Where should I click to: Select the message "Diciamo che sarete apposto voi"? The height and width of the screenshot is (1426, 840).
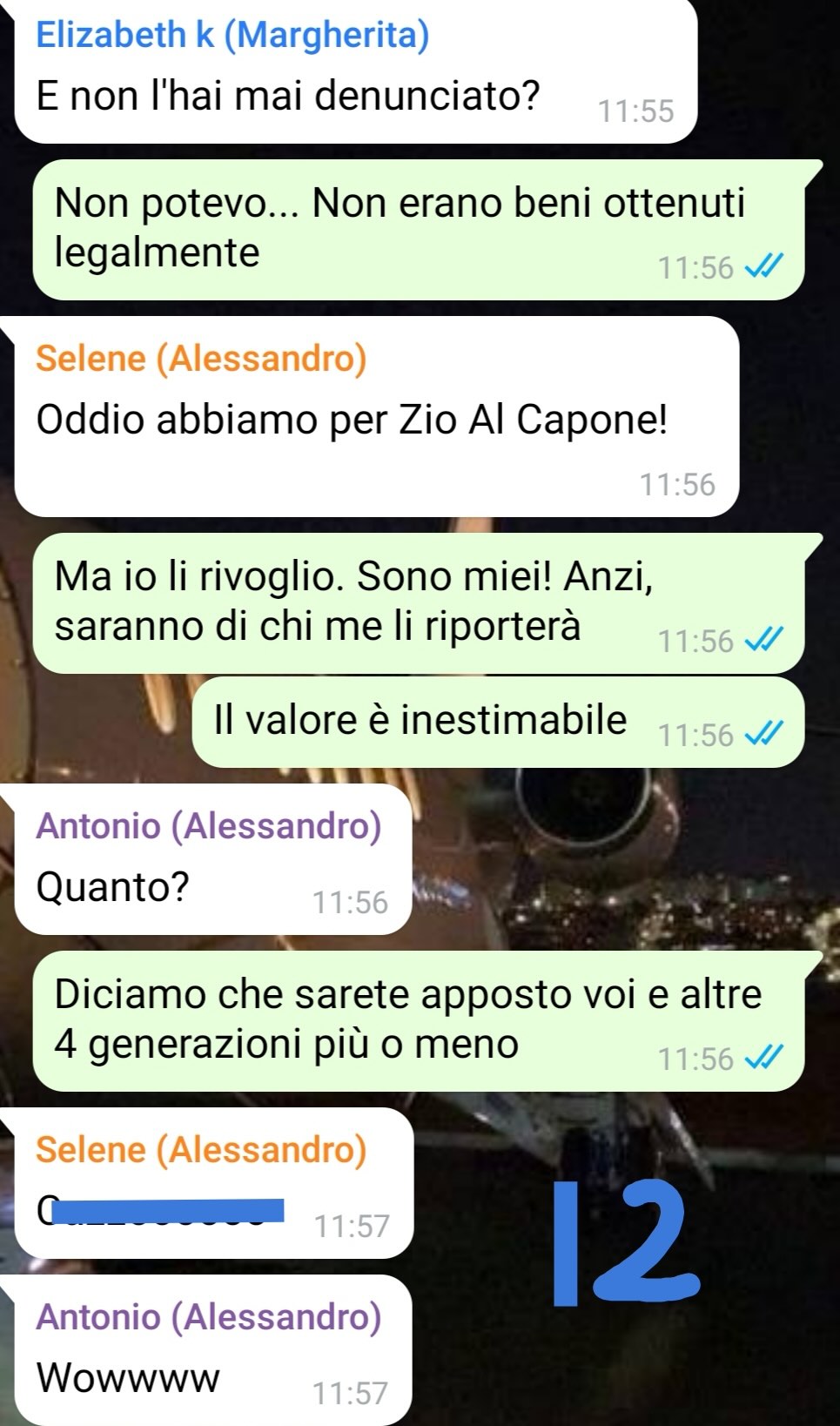(x=419, y=1020)
